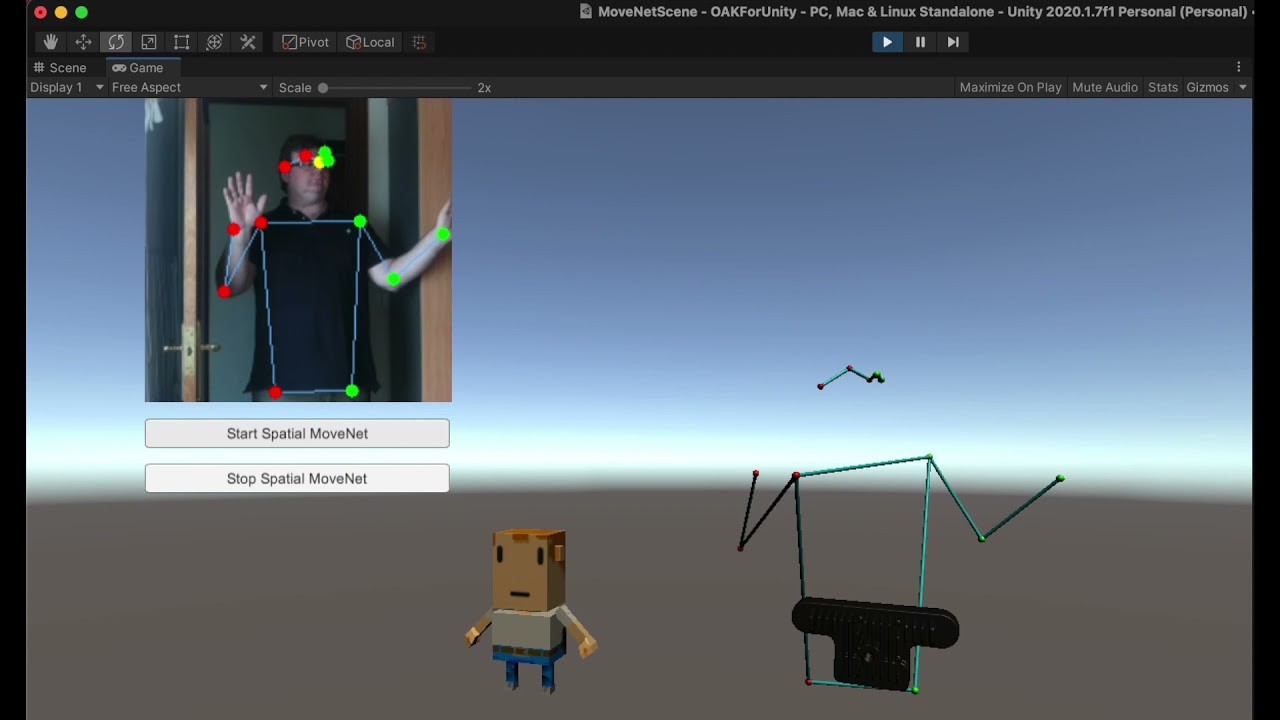Click the black OAK device model
The width and height of the screenshot is (1280, 720).
(x=875, y=643)
